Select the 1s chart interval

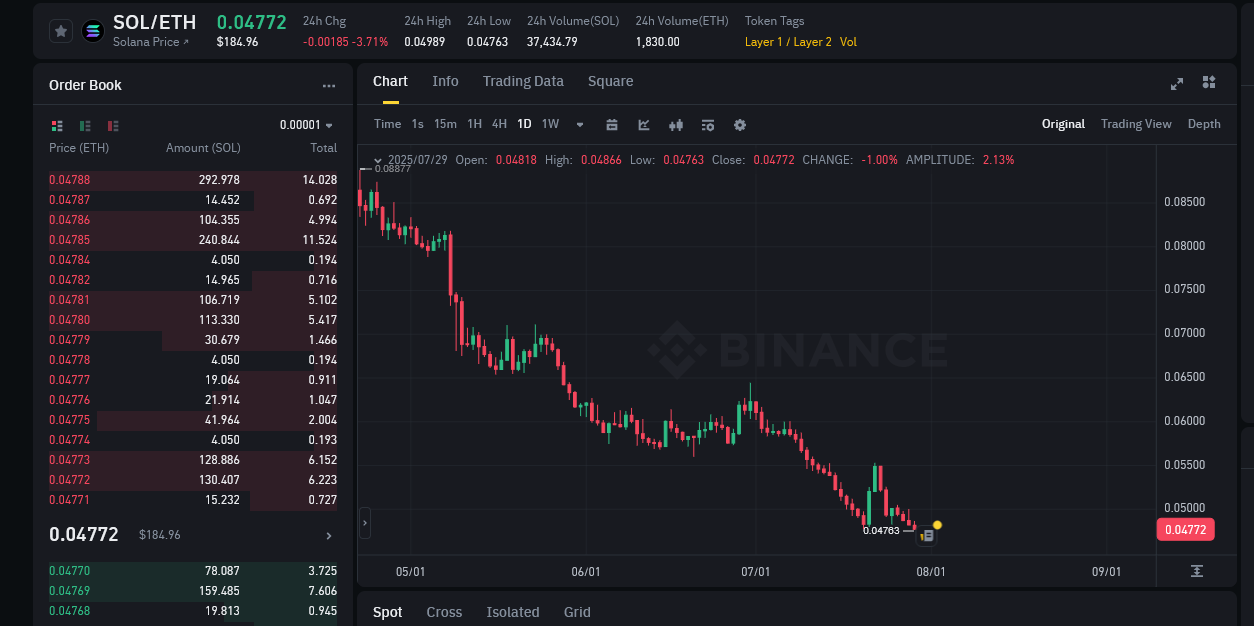pos(417,124)
